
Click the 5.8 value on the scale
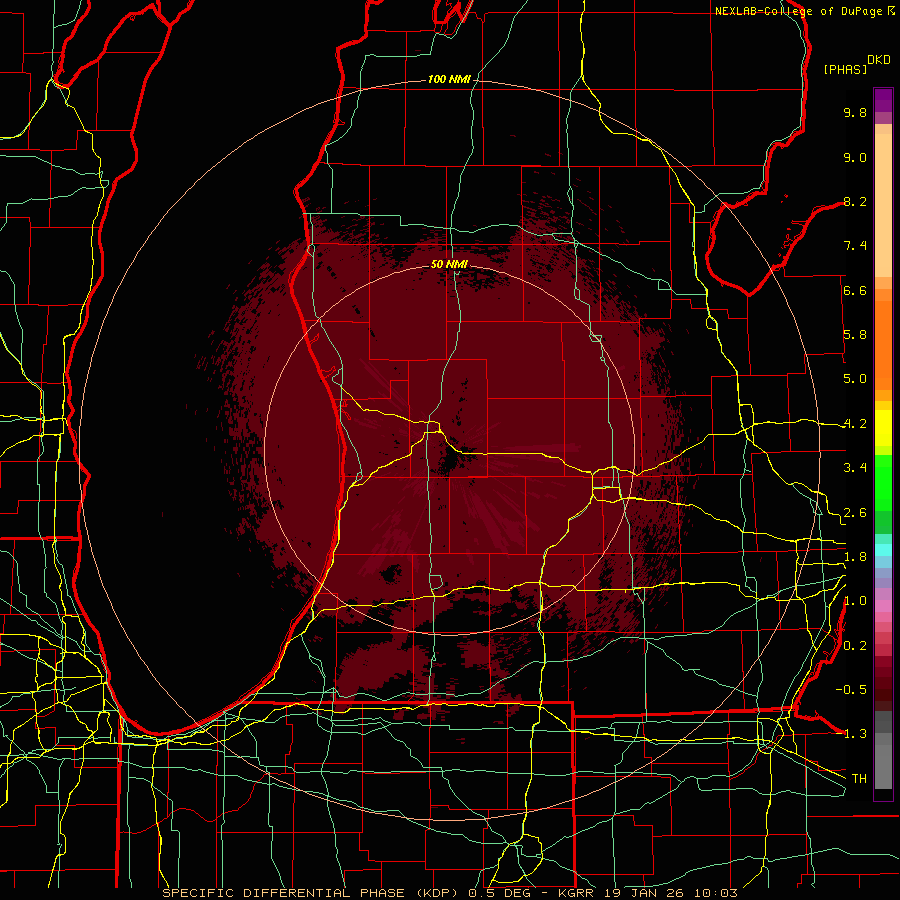click(x=855, y=335)
